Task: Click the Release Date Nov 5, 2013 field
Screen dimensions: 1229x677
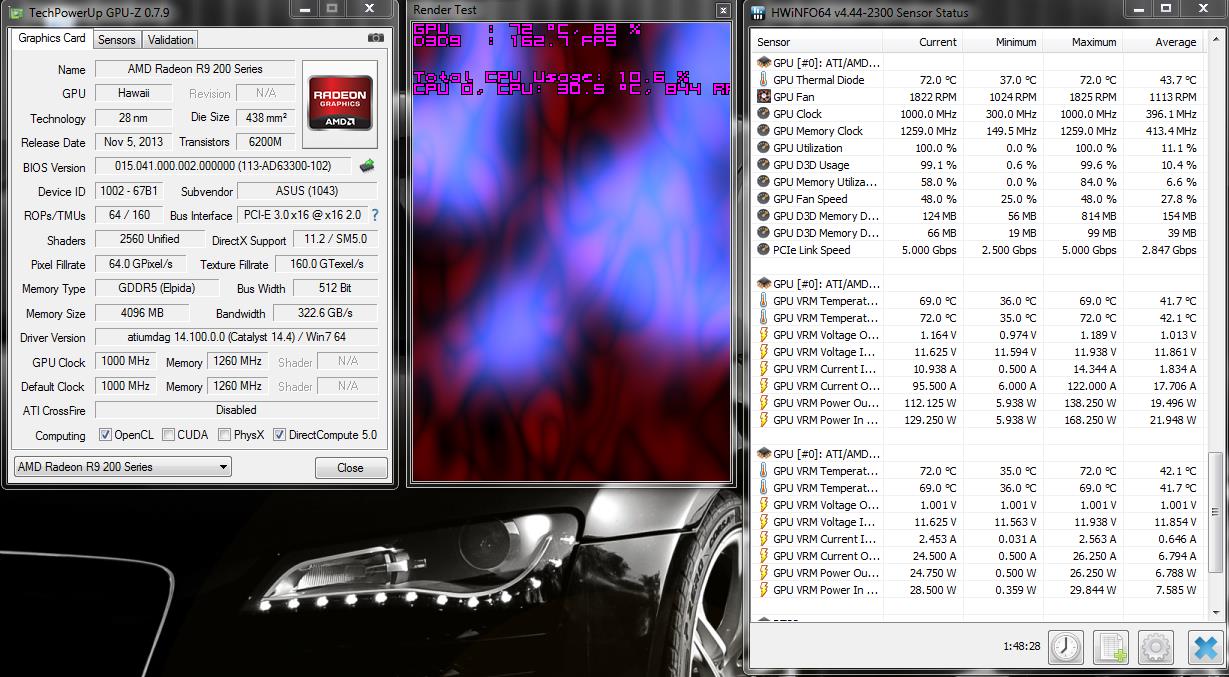Action: [x=132, y=142]
